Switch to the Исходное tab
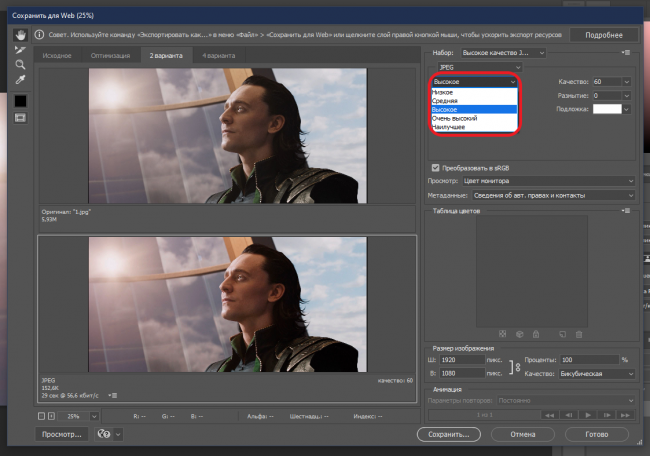The image size is (650, 456). 57,56
